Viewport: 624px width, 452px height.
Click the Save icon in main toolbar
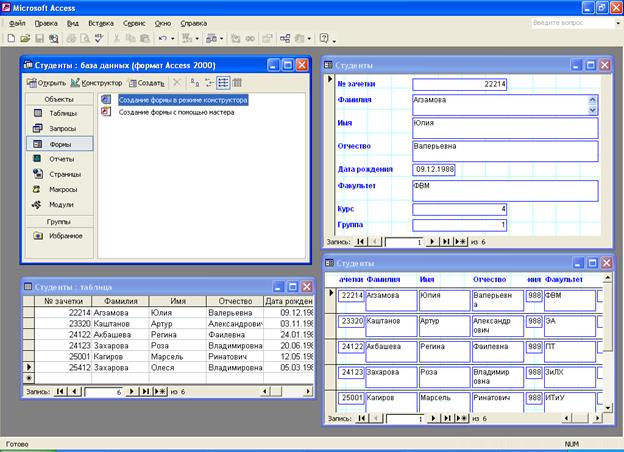[x=38, y=38]
